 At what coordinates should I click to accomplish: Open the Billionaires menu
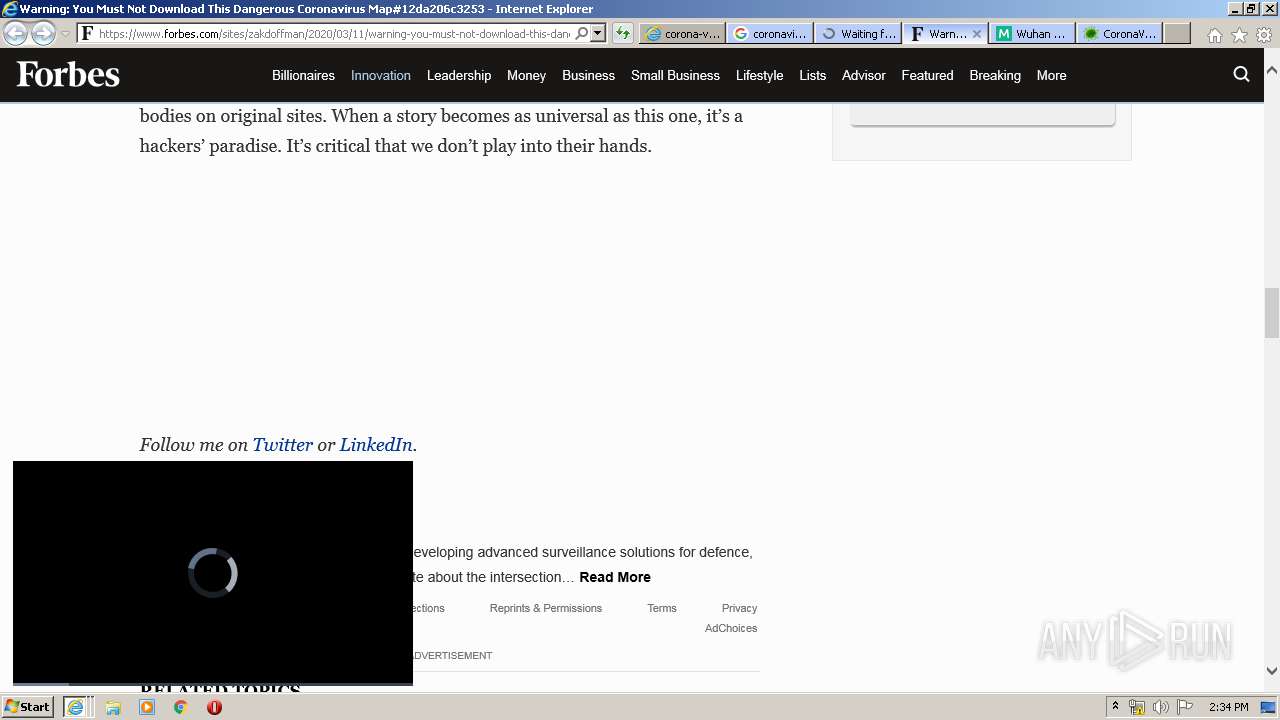pyautogui.click(x=303, y=75)
